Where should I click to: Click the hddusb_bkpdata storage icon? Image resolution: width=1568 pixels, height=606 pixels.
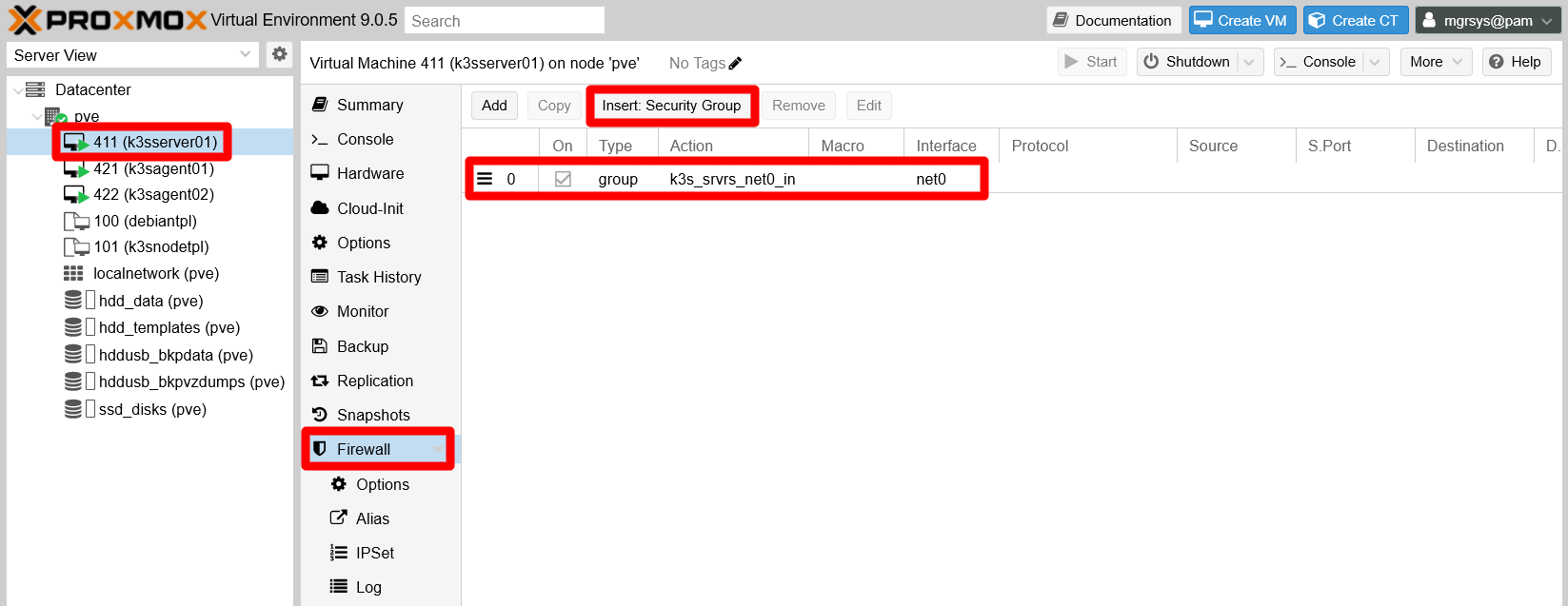[x=73, y=355]
